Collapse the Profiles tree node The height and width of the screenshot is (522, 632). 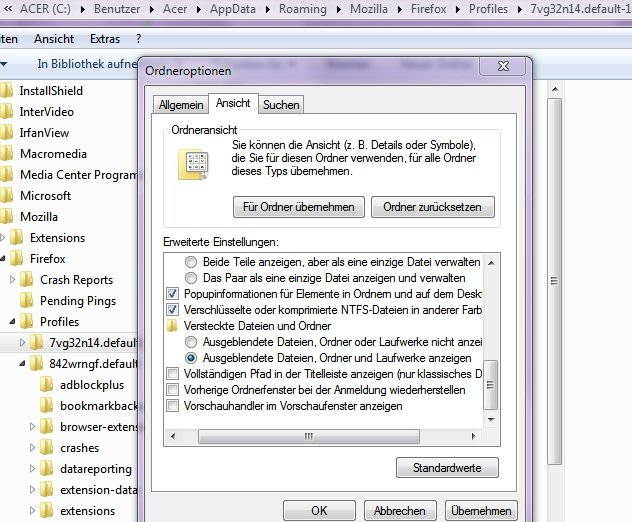(x=12, y=322)
